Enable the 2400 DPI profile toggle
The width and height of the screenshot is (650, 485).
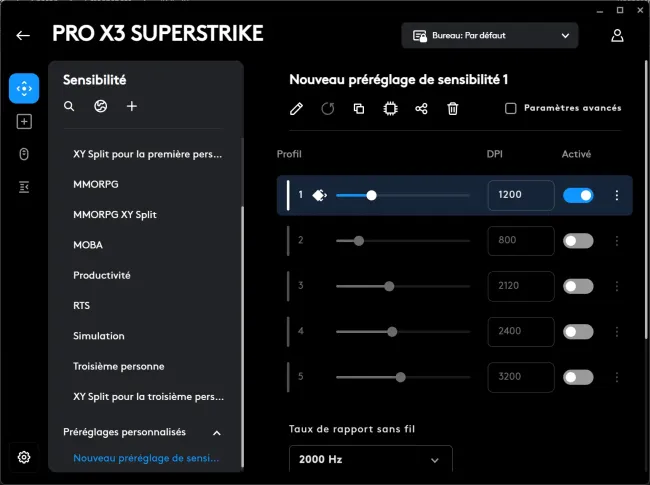click(x=578, y=332)
